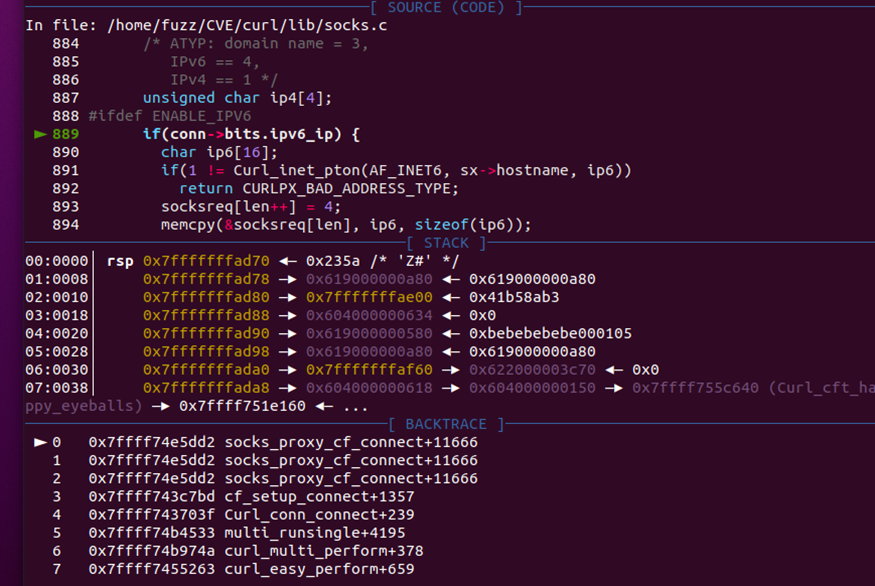Click the curl_multi_perform+378 frame
875x586 pixels.
[x=323, y=551]
